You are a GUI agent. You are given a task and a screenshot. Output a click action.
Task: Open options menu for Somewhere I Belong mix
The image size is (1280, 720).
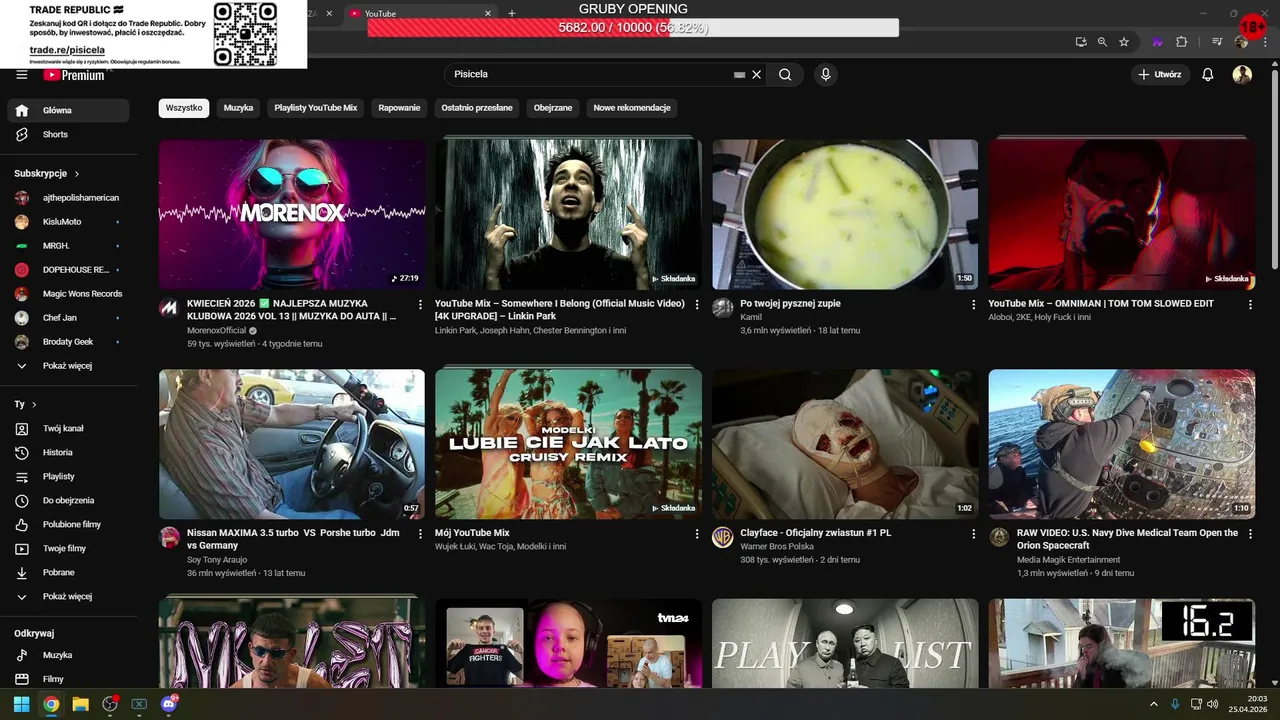click(697, 304)
